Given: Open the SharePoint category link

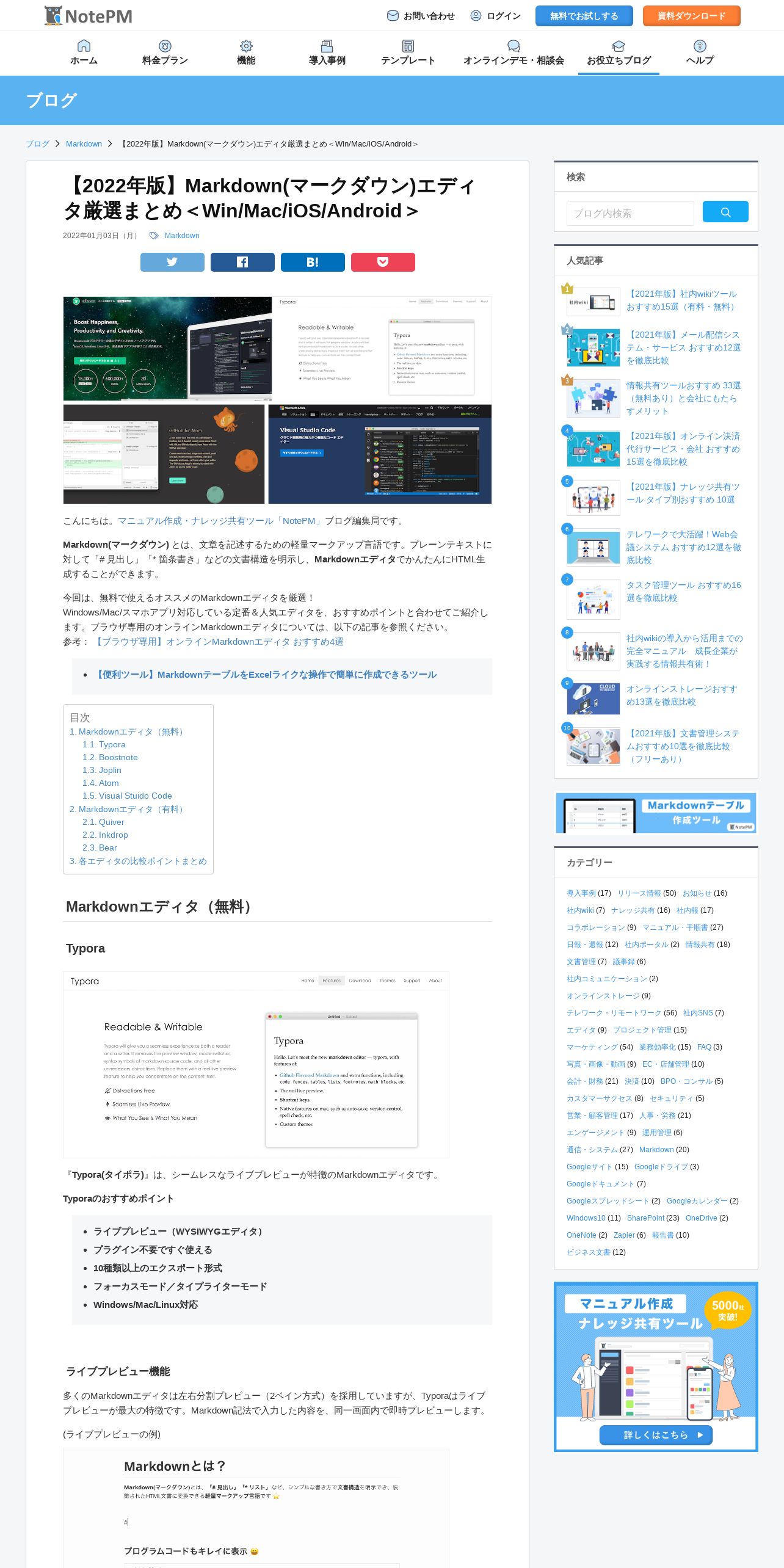Looking at the screenshot, I should 645,1218.
